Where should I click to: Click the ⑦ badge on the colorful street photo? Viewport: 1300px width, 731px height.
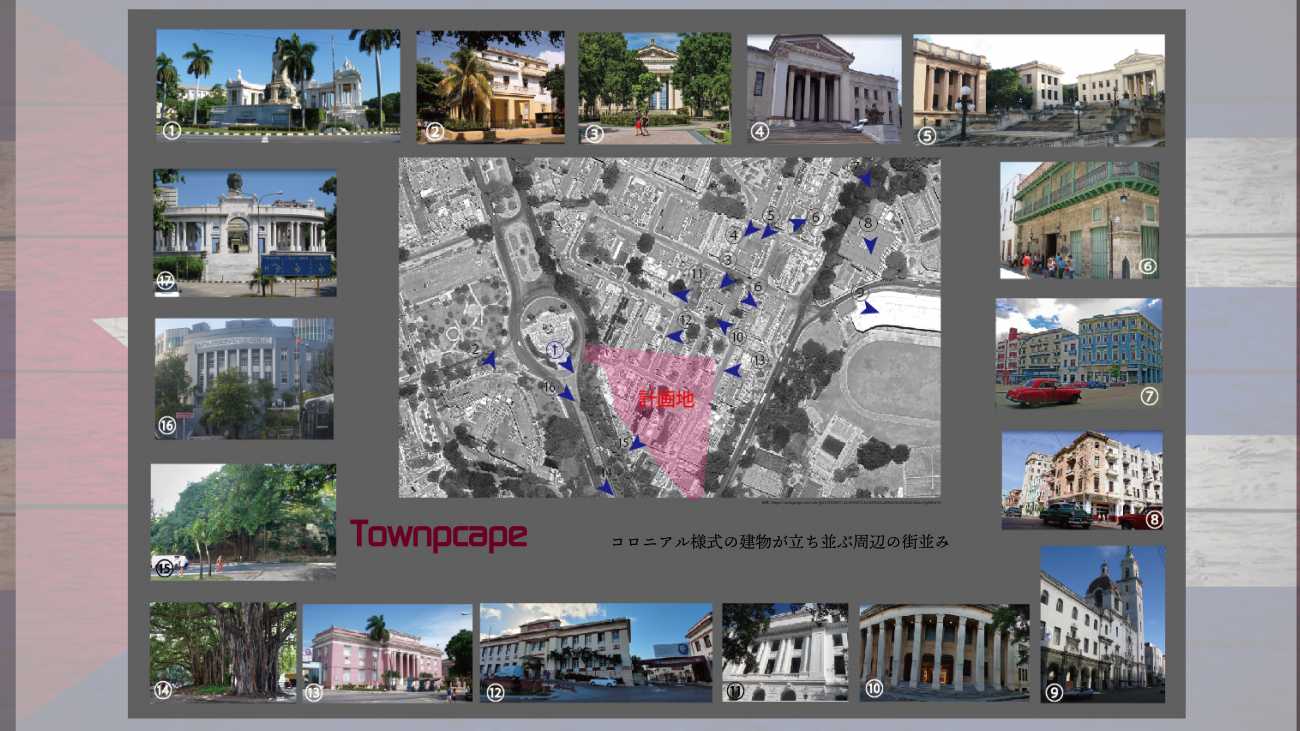click(x=1147, y=397)
